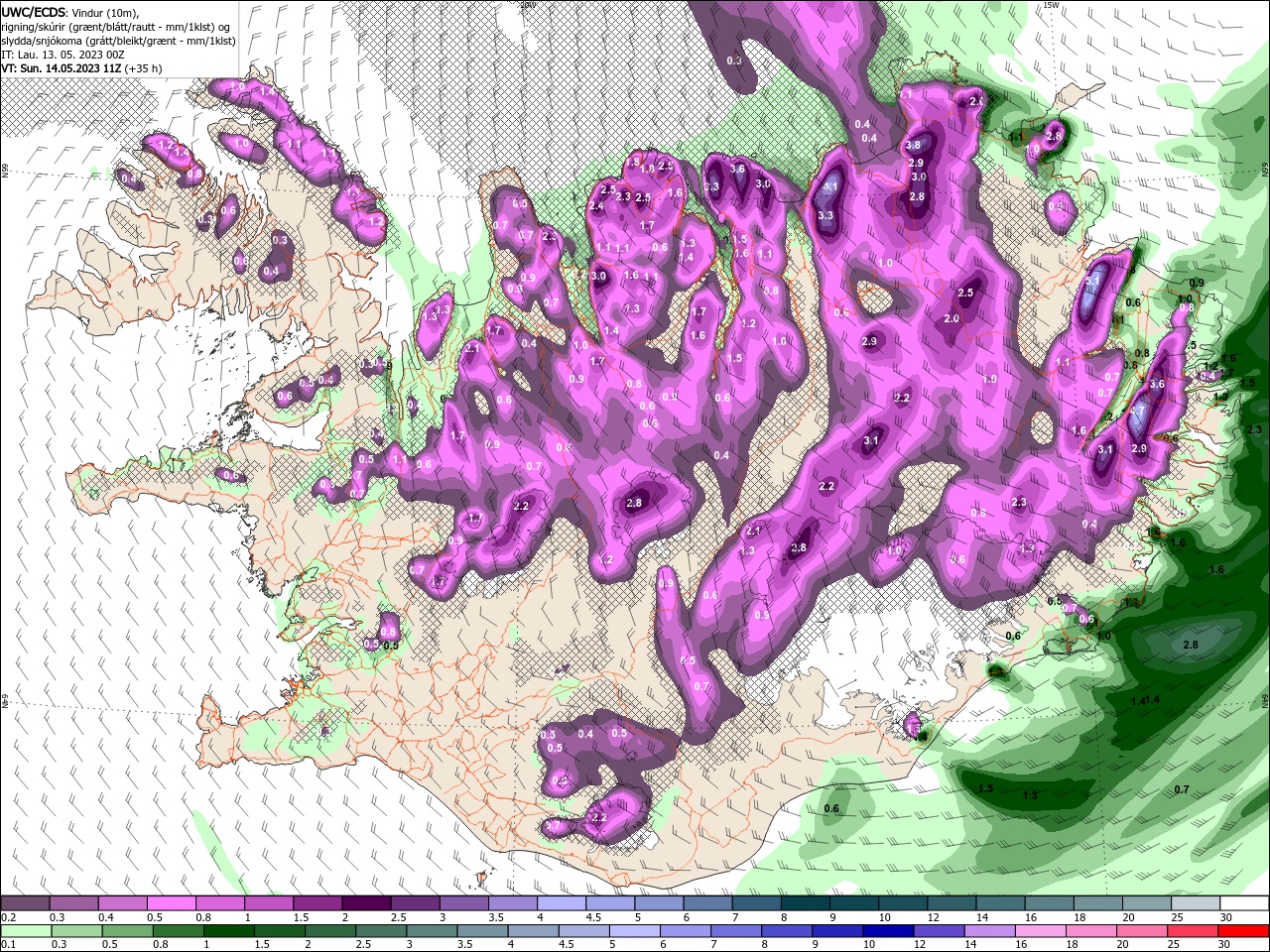The width and height of the screenshot is (1270, 952).
Task: Pick the bright pink snow swatch between 0.5 and 0.8
Action: (x=171, y=903)
